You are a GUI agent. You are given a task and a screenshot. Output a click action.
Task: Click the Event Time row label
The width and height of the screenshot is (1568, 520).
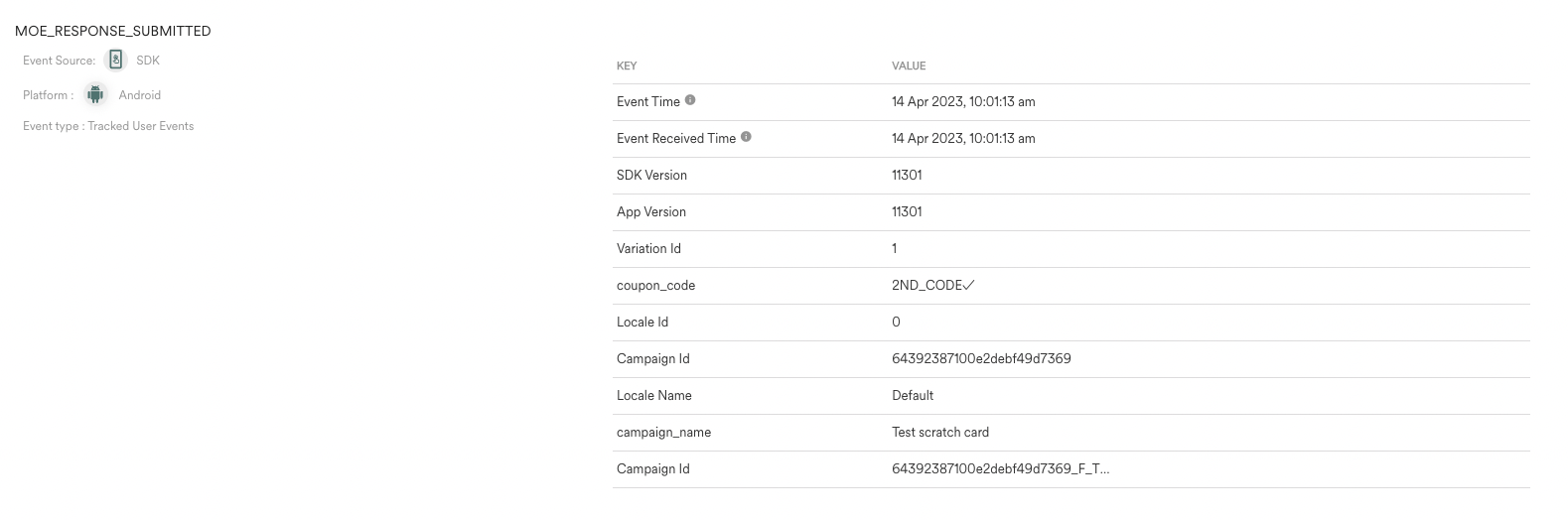647,101
